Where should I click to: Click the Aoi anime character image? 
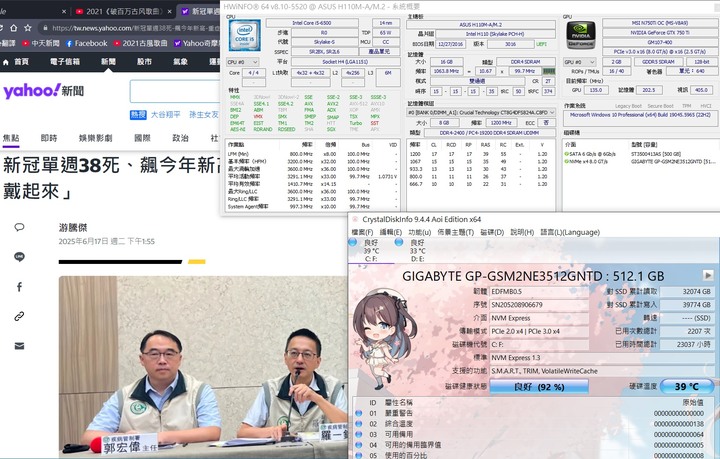pos(385,342)
